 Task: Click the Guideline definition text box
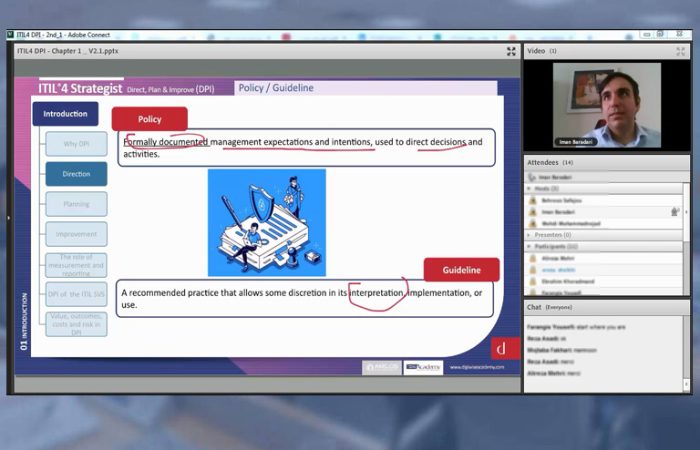coord(305,299)
